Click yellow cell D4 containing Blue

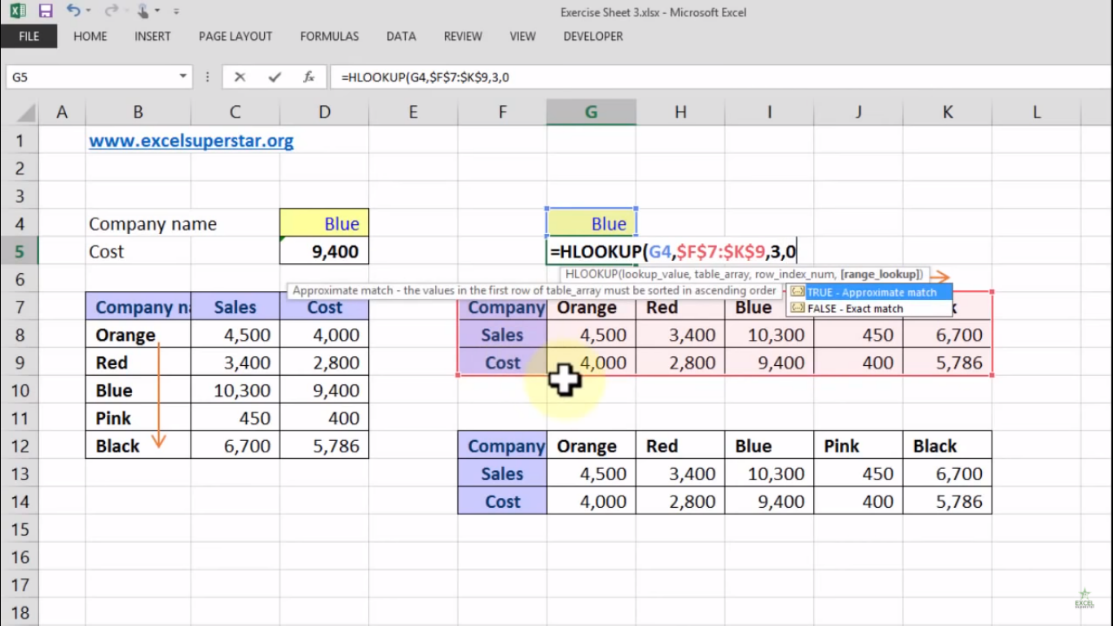(324, 224)
